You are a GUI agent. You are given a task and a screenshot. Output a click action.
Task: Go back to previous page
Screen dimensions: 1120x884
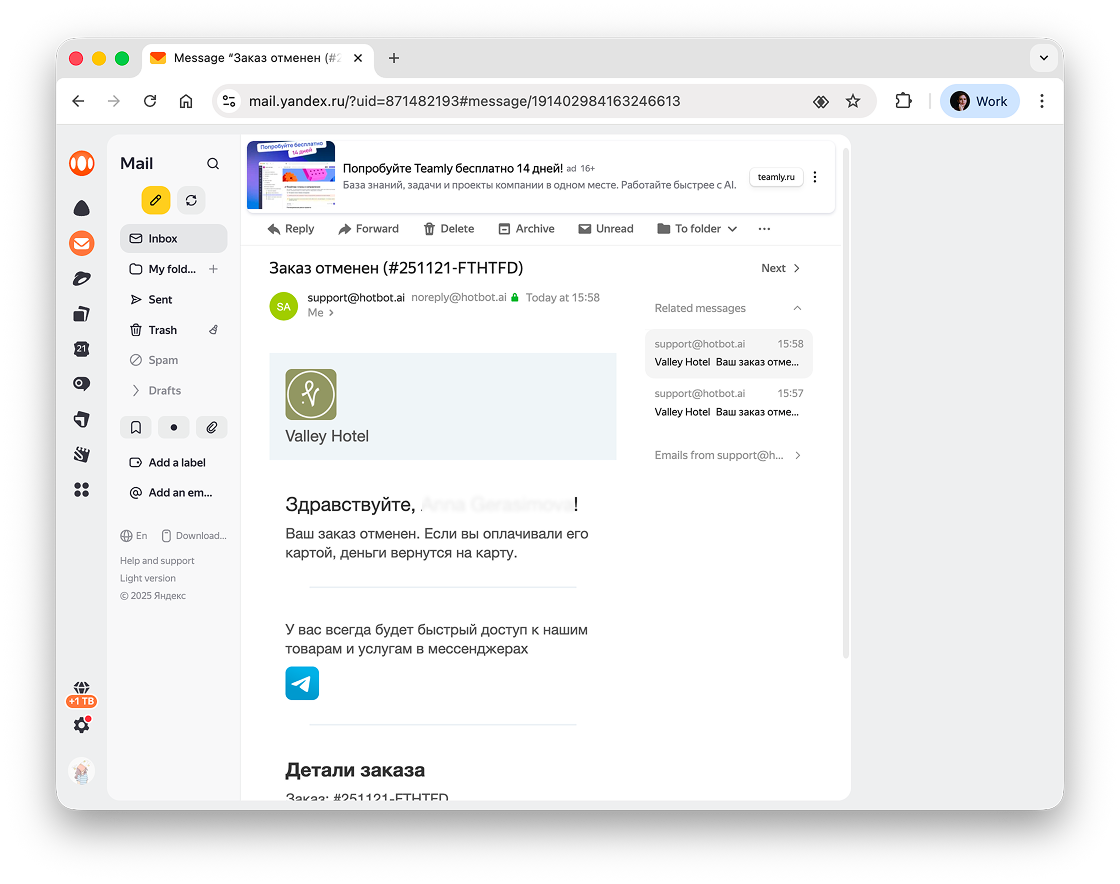(79, 101)
